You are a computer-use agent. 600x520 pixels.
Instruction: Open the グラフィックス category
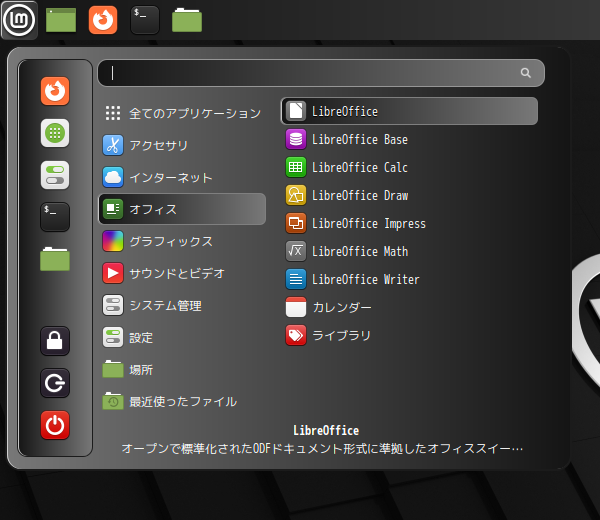pos(182,241)
